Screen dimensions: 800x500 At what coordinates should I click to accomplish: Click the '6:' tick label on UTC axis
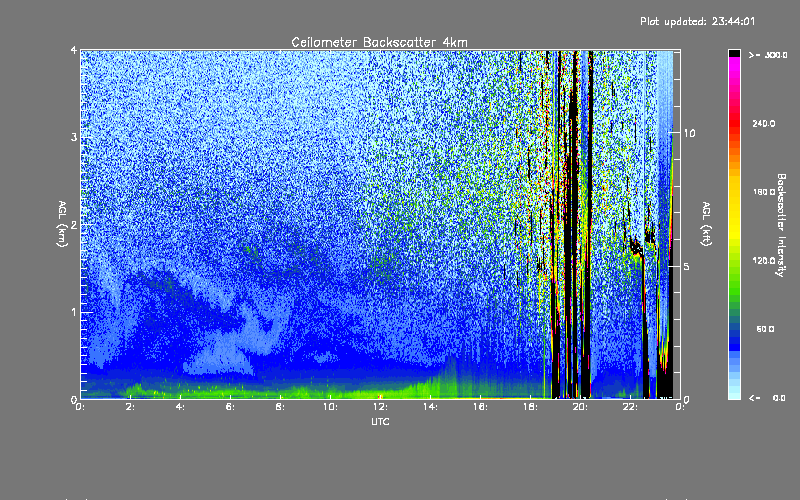tap(230, 407)
